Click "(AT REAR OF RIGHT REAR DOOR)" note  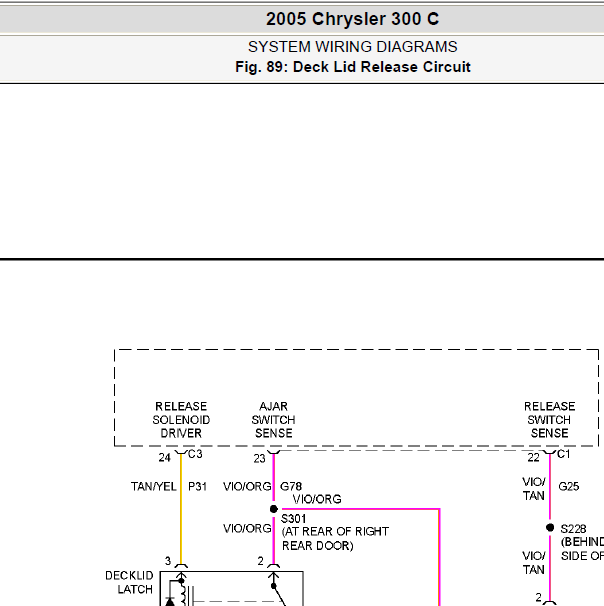[335, 538]
